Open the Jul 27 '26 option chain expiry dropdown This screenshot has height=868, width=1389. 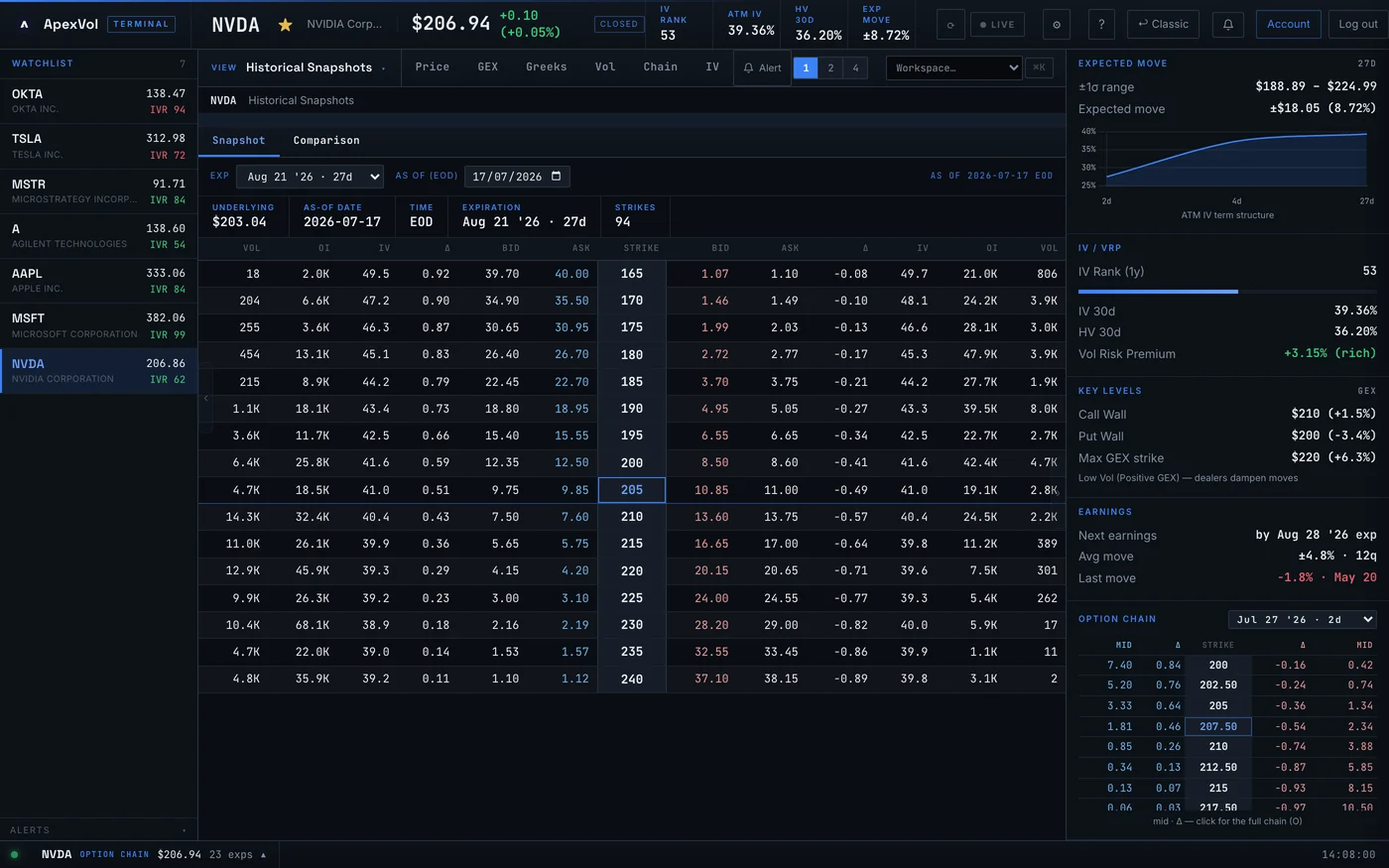point(1302,619)
